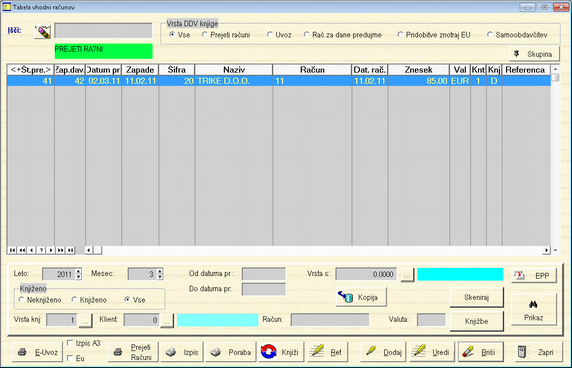This screenshot has width=572, height=368.
Task: Click the 85,00 amount cell
Action: point(419,81)
